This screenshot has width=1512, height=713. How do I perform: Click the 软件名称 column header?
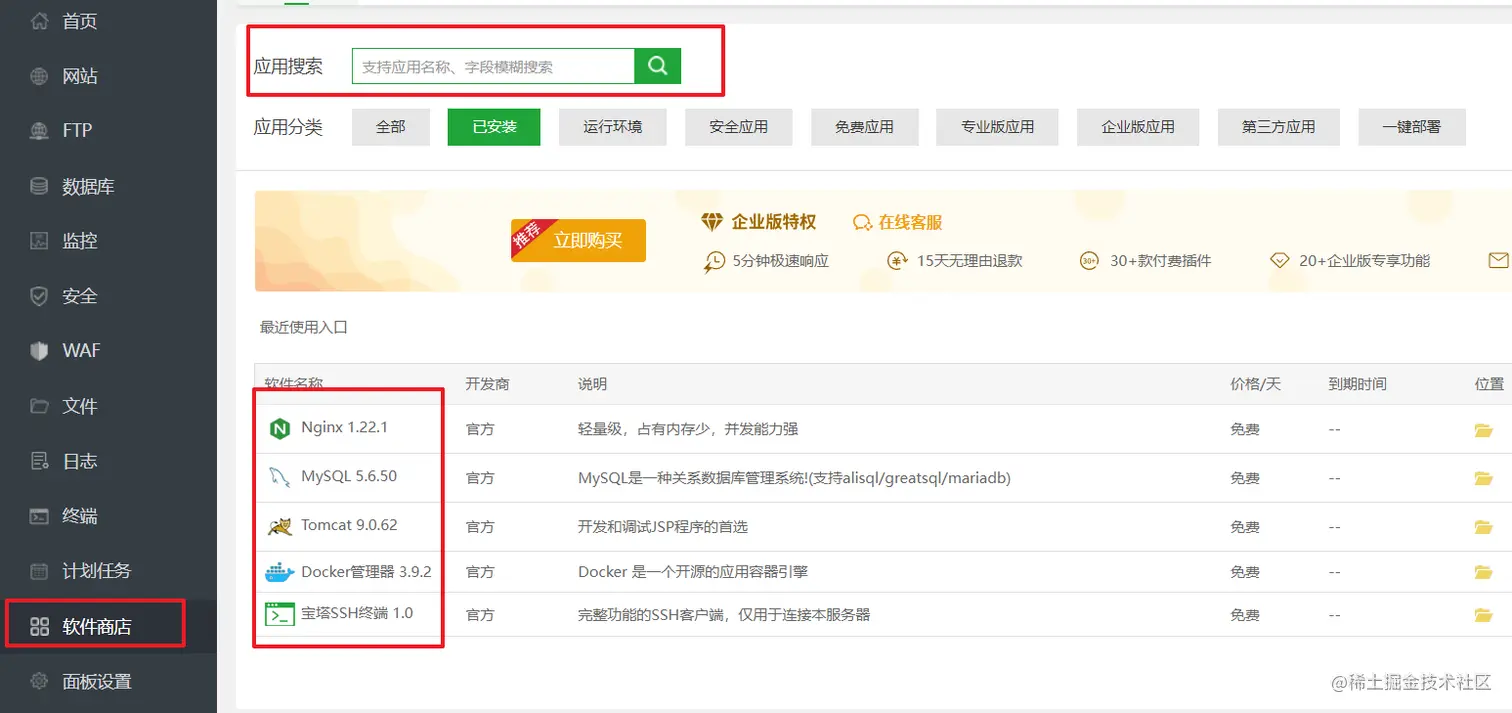[294, 384]
